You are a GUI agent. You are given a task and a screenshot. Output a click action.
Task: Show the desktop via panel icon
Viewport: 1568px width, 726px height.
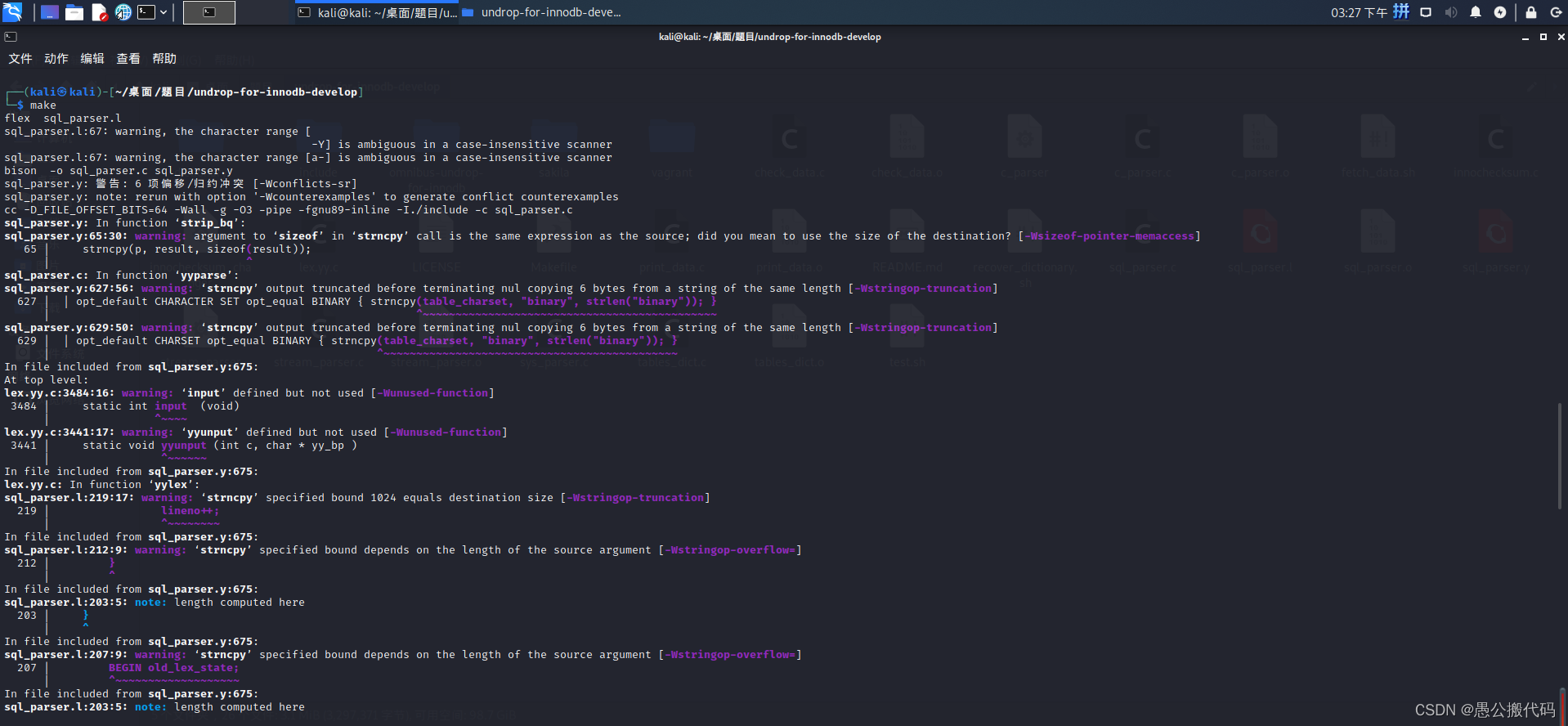50,12
